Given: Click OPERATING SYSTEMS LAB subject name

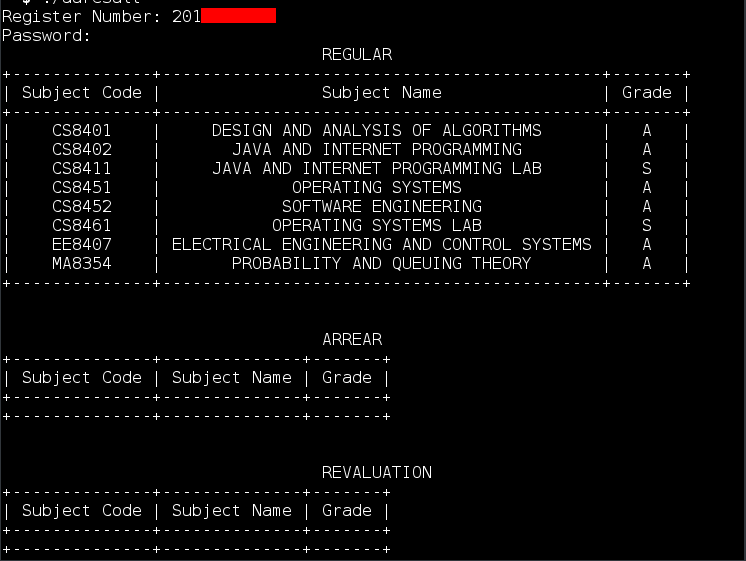Looking at the screenshot, I should tap(377, 226).
